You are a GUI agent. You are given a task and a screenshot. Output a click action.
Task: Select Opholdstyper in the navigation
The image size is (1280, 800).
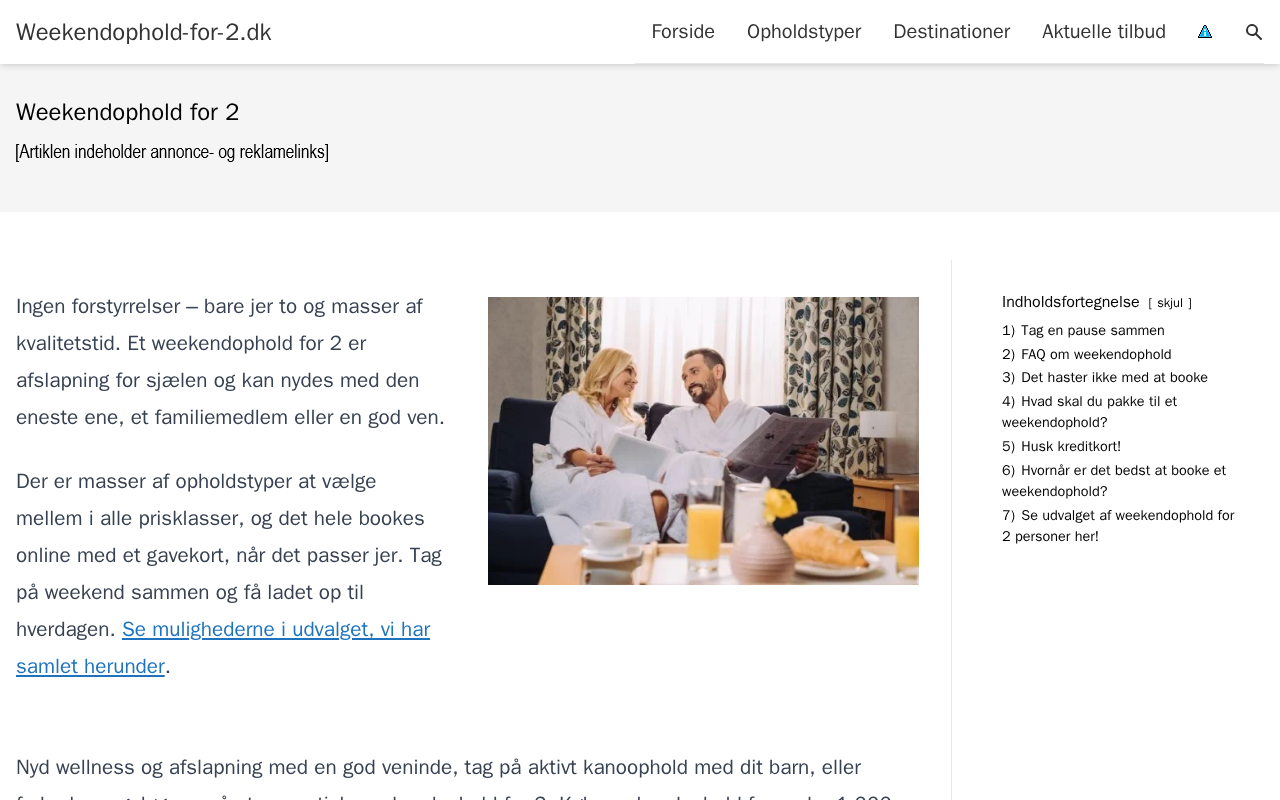point(804,32)
